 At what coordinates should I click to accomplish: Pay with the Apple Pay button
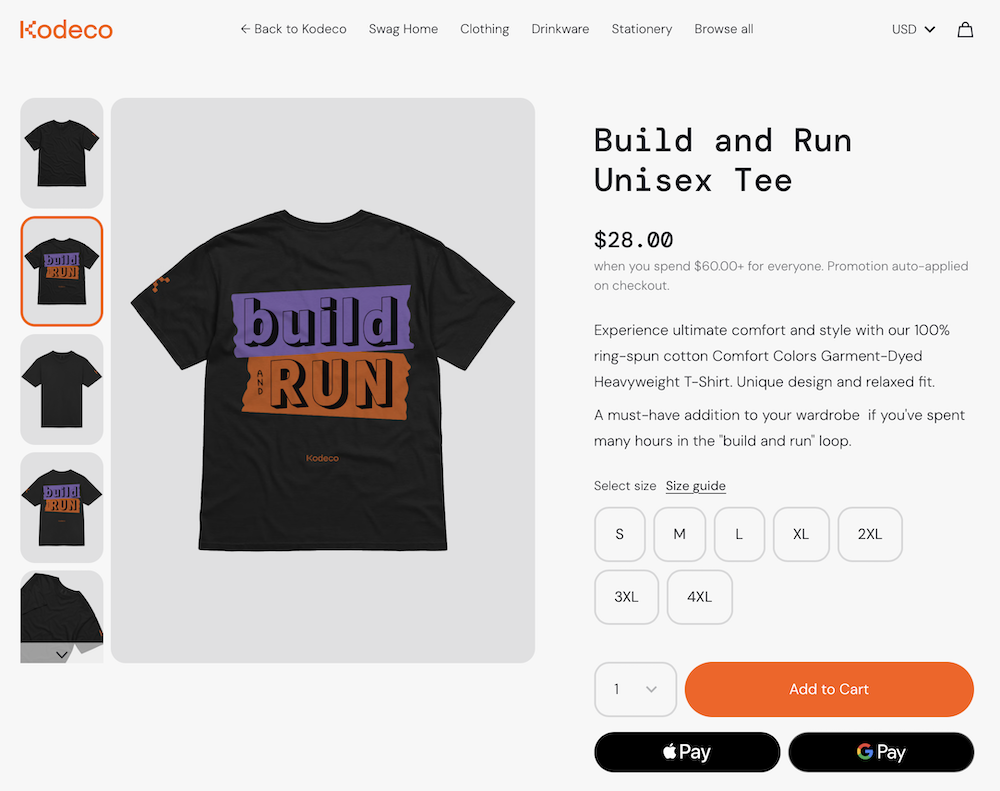[687, 752]
